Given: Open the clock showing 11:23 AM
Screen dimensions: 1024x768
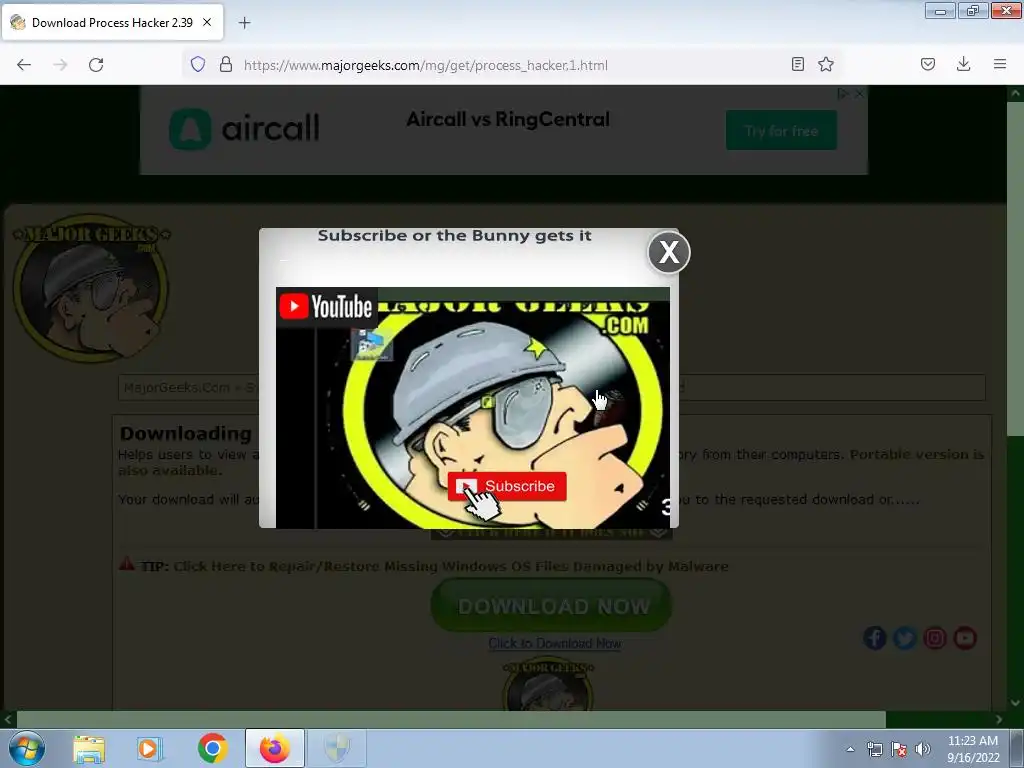Looking at the screenshot, I should click(973, 749).
